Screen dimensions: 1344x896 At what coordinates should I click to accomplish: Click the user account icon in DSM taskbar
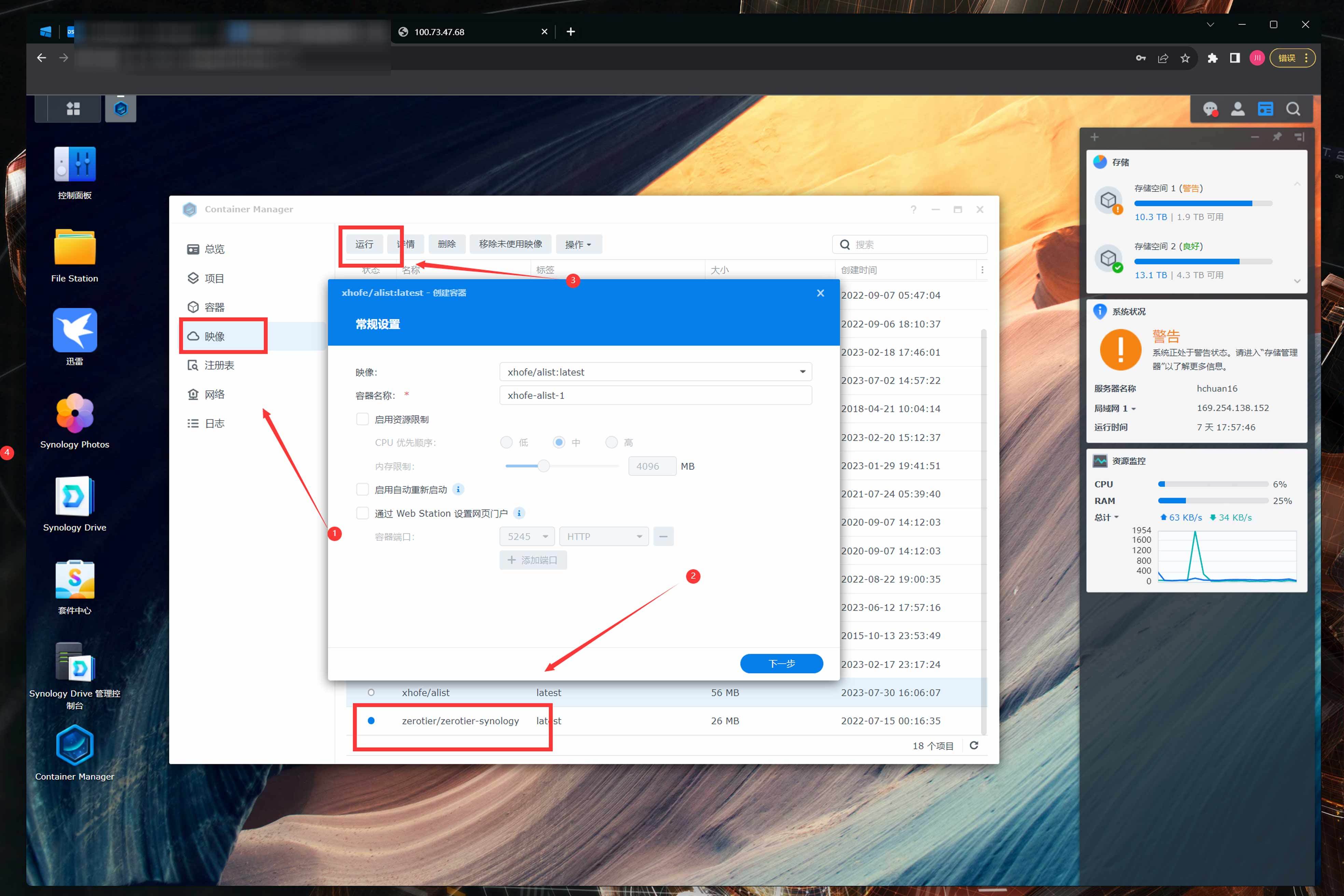1238,109
